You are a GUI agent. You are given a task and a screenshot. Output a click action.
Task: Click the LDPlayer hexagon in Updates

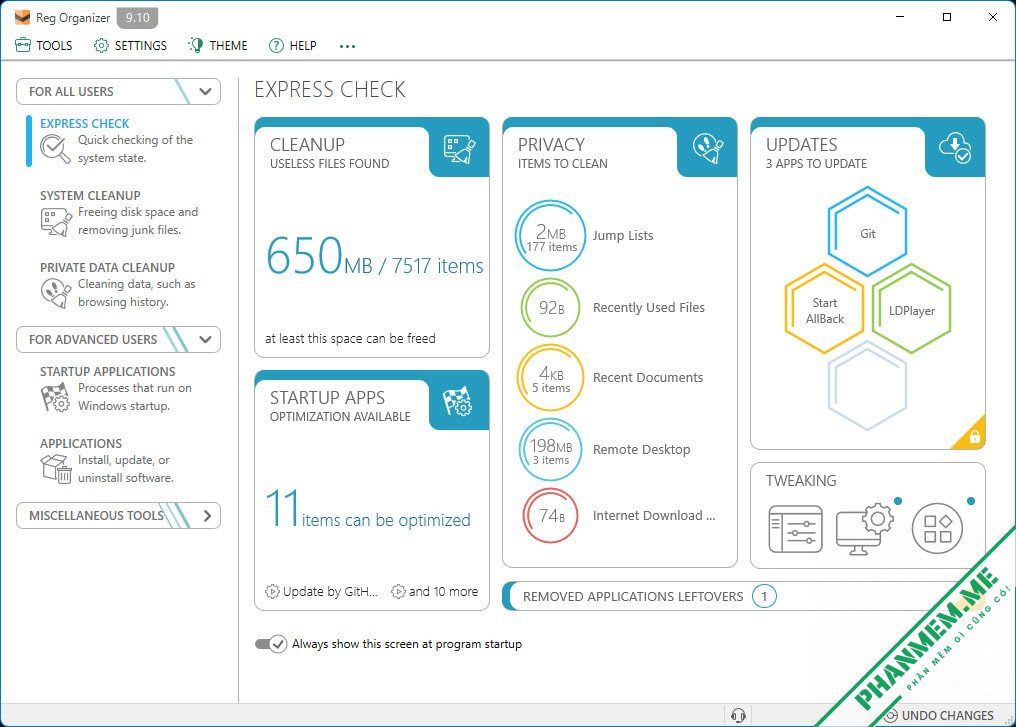911,310
